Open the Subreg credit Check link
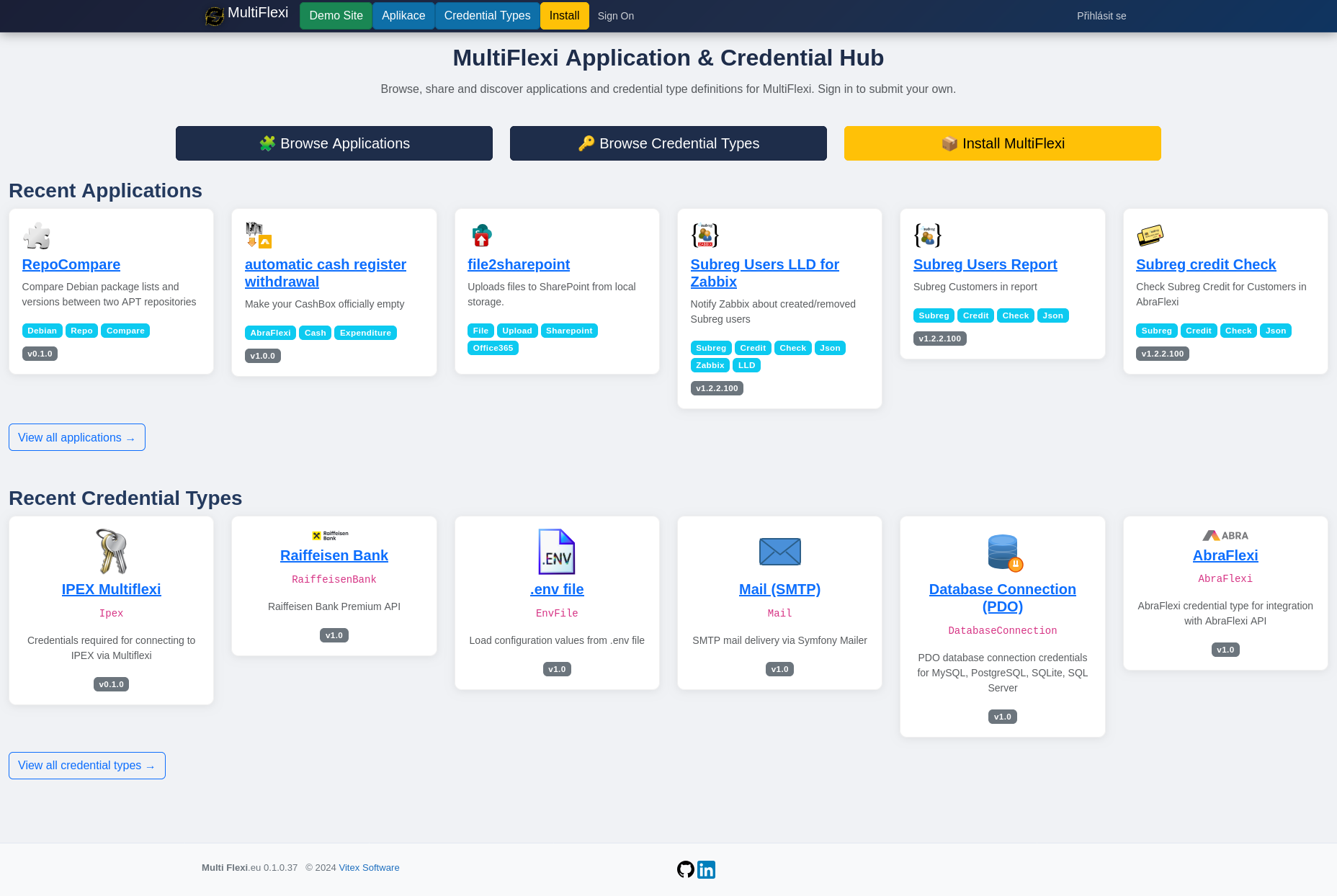Screen dimensions: 1337x896 [x=1206, y=264]
